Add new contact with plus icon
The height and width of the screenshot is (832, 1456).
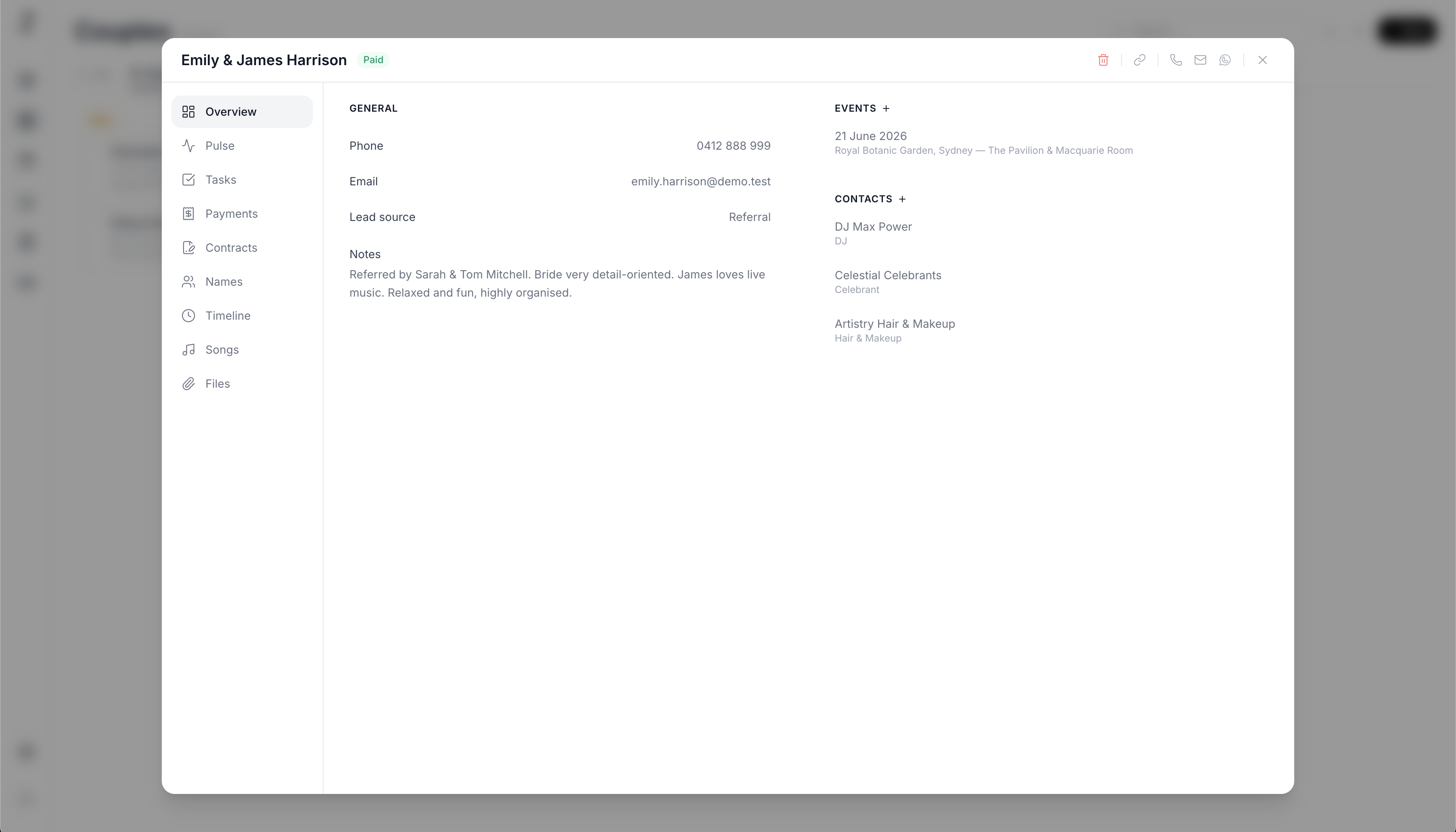(902, 199)
